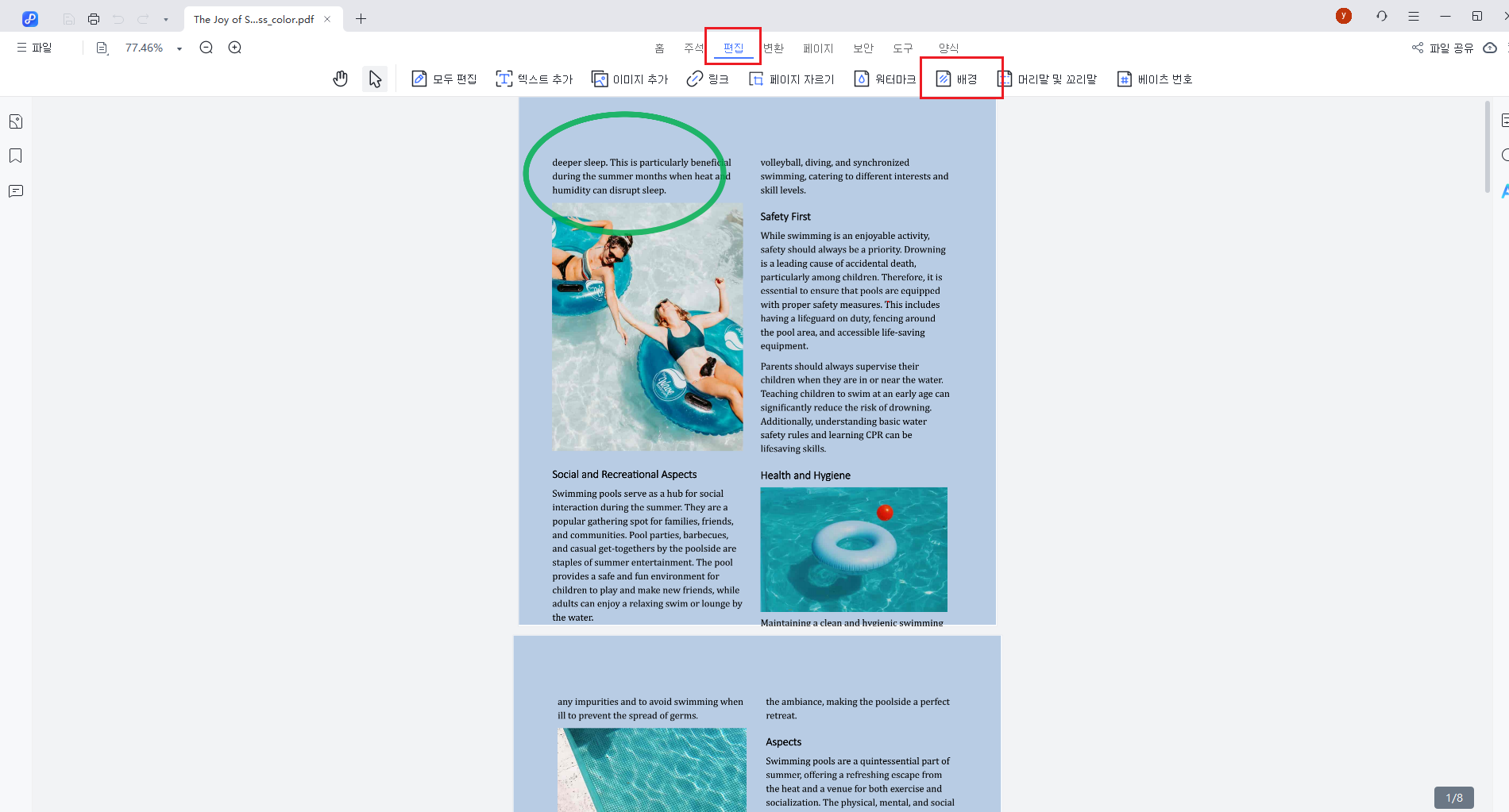Expand the zoom percentage dropdown
The width and height of the screenshot is (1509, 812).
[179, 48]
